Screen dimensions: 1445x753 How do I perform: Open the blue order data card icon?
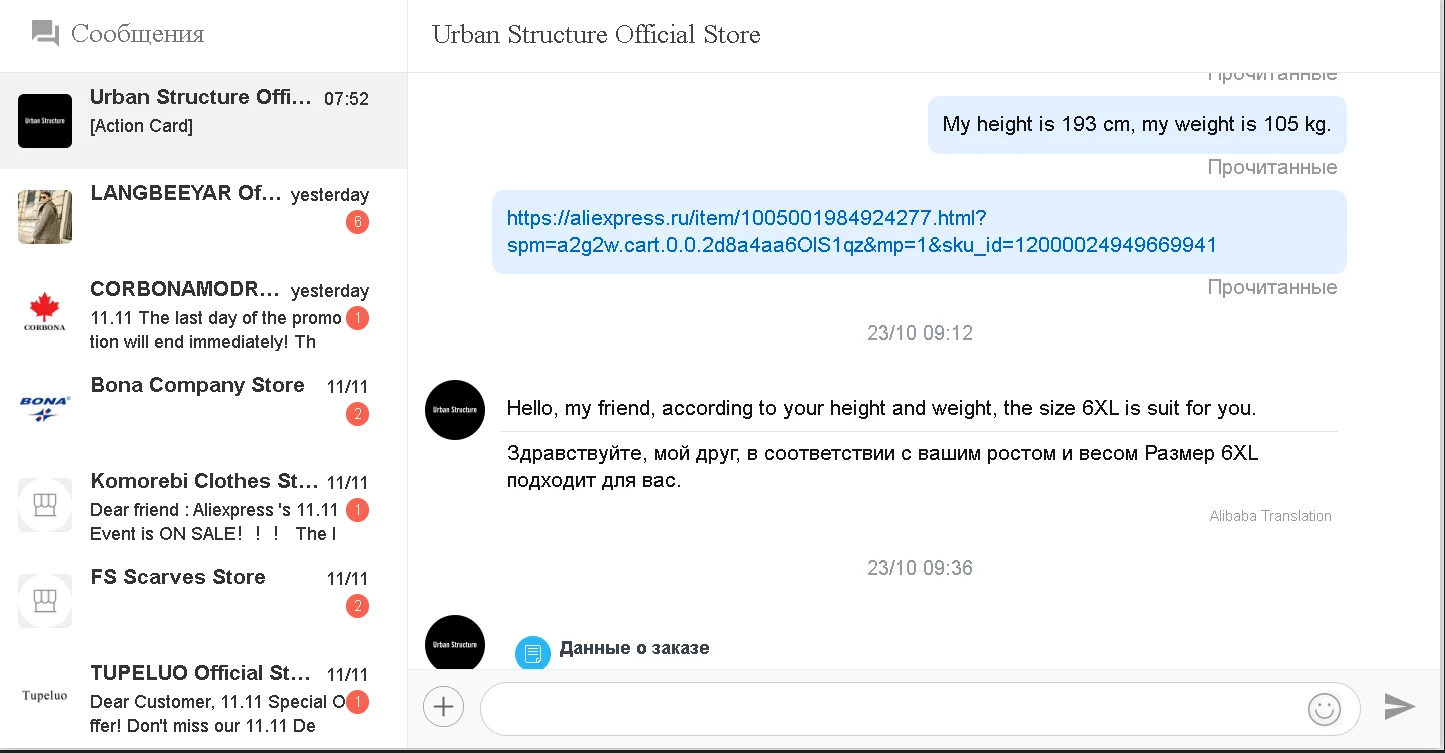point(533,653)
